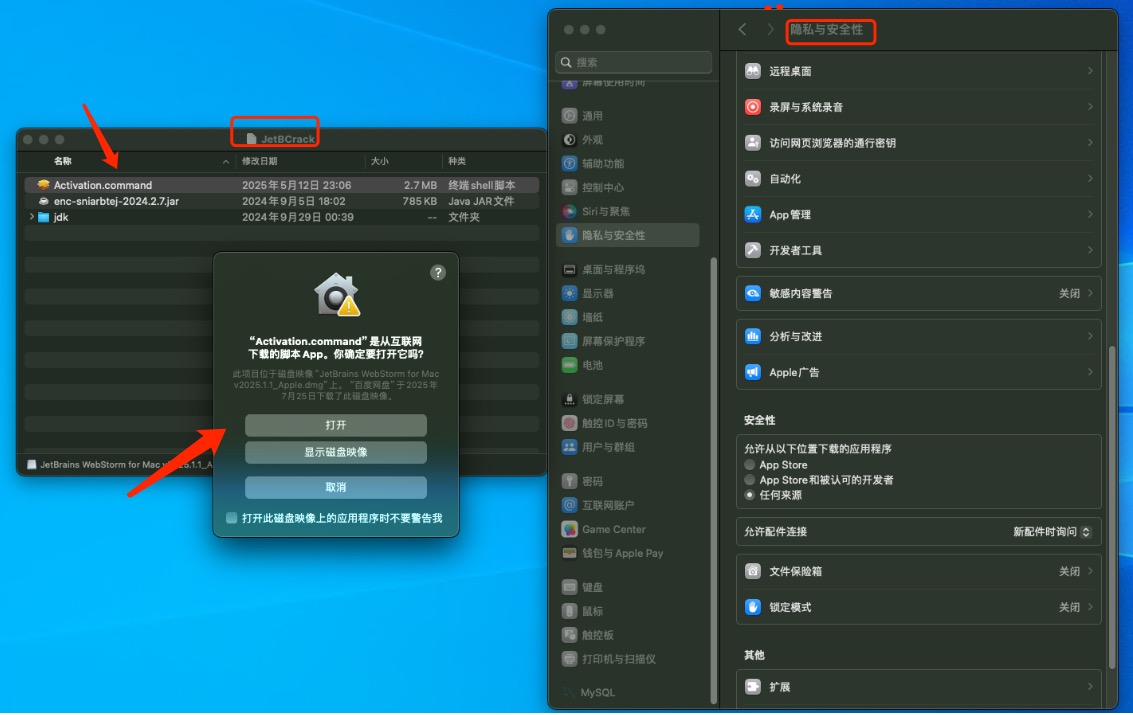Click the Game Center icon in sidebar
Viewport: 1133px width, 715px height.
click(569, 529)
